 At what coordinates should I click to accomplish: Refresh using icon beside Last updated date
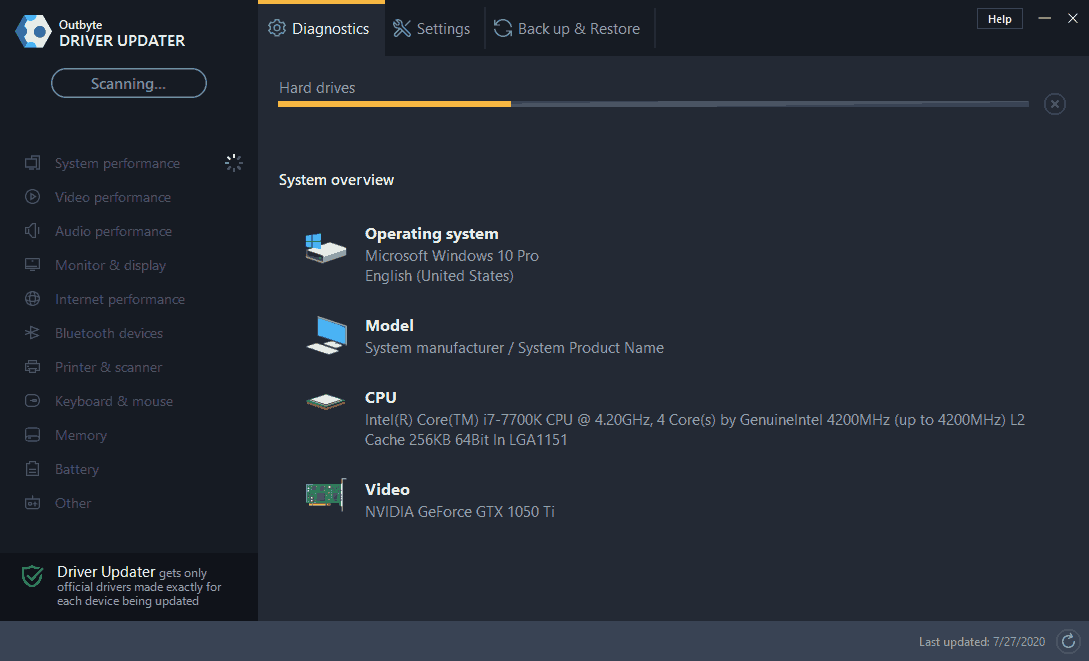coord(1067,641)
